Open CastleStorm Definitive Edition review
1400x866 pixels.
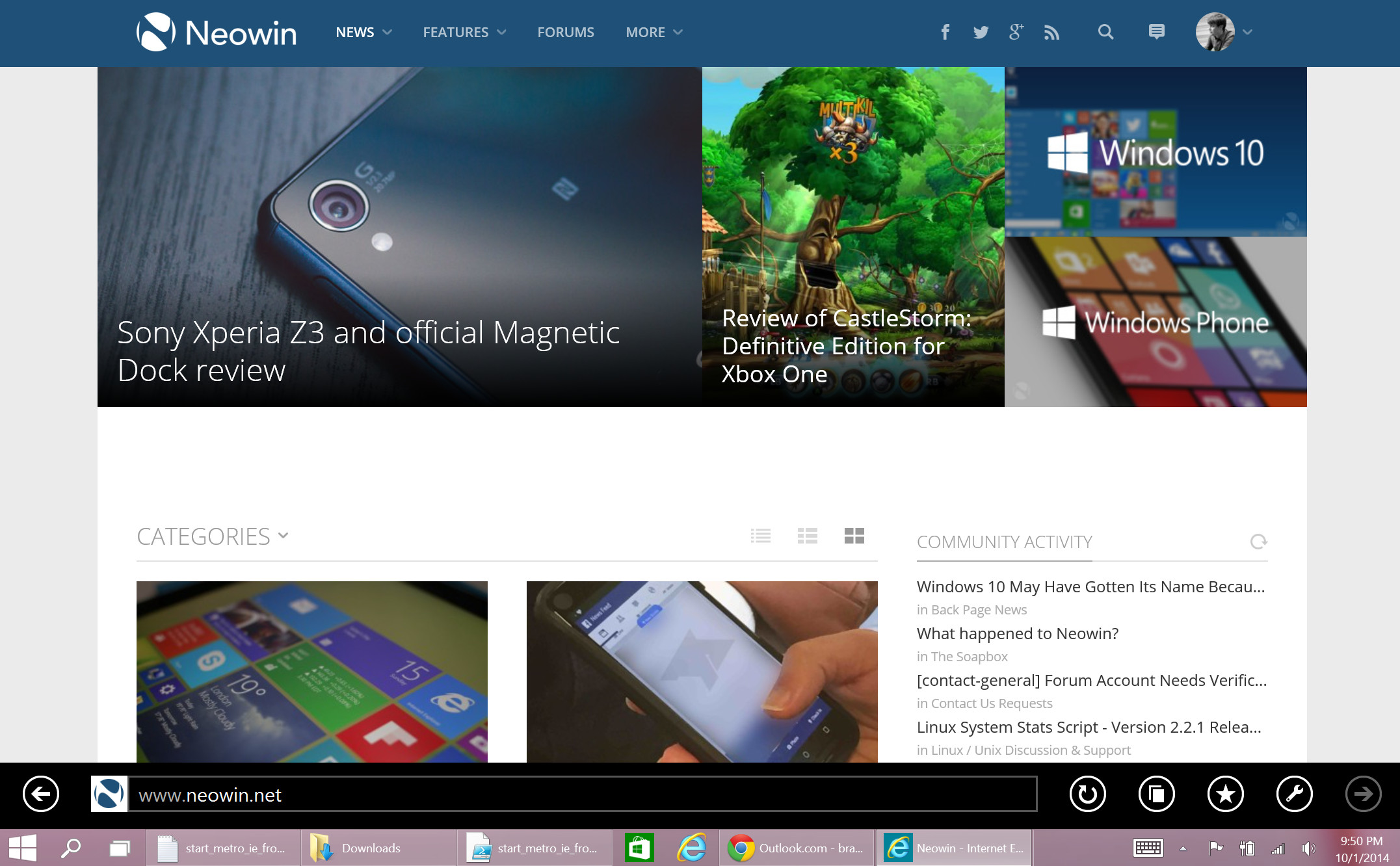[x=853, y=237]
